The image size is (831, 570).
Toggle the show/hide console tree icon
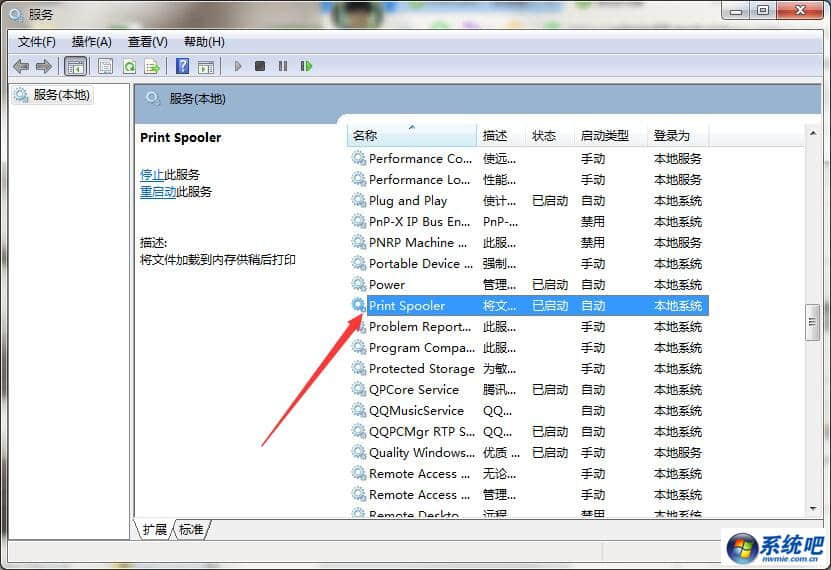75,66
